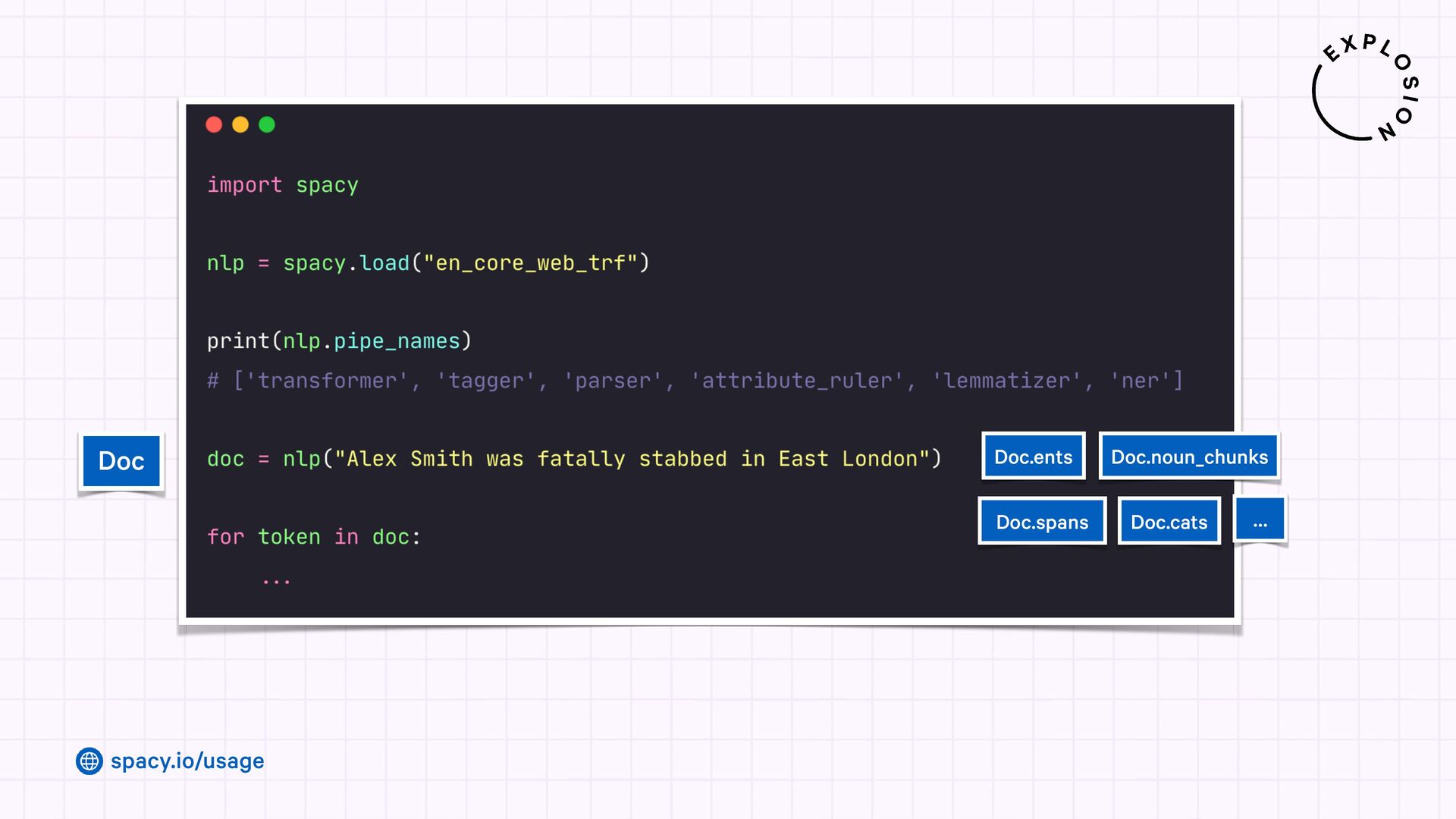This screenshot has height=819, width=1456.
Task: Click the Doc.ents label
Action: (1033, 457)
